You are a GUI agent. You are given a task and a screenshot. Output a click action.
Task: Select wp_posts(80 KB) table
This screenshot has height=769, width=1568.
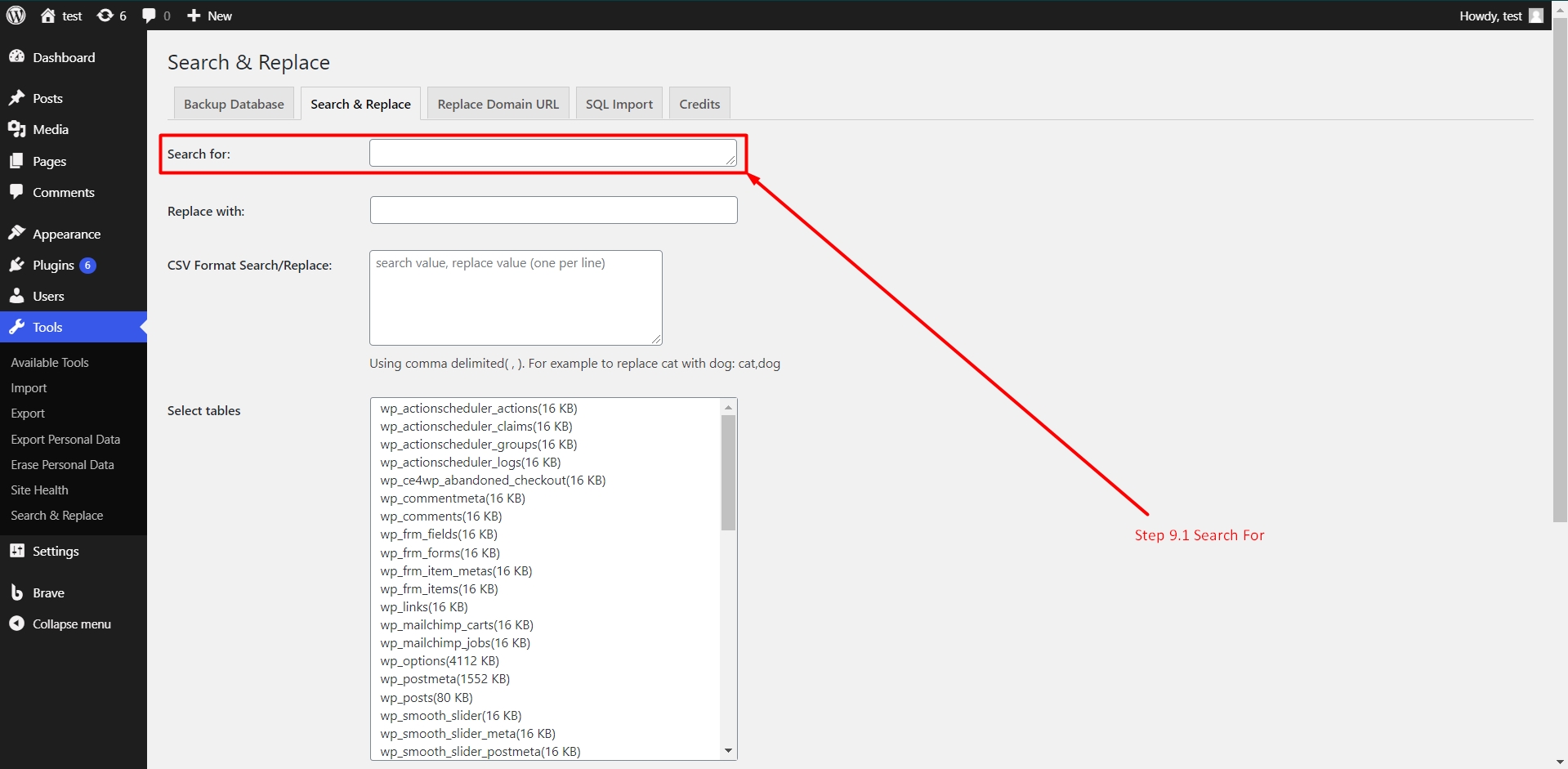pos(427,697)
